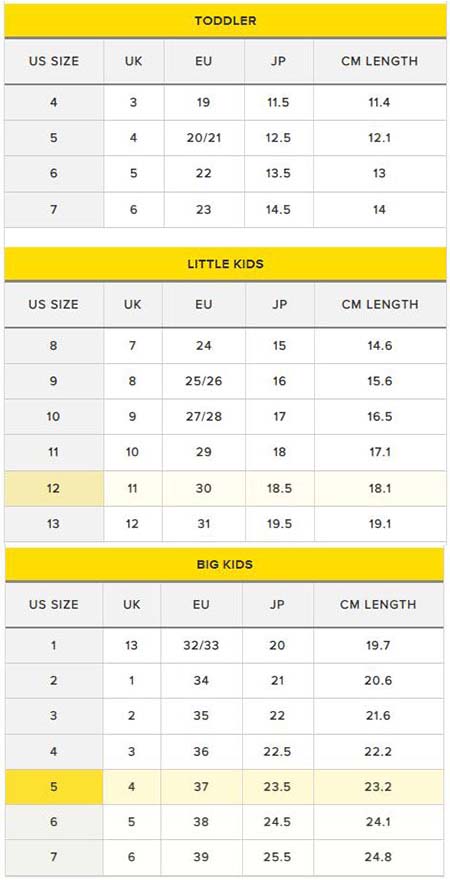450x880 pixels.
Task: Click the highlighted US size 12 cell
Action: (x=54, y=488)
